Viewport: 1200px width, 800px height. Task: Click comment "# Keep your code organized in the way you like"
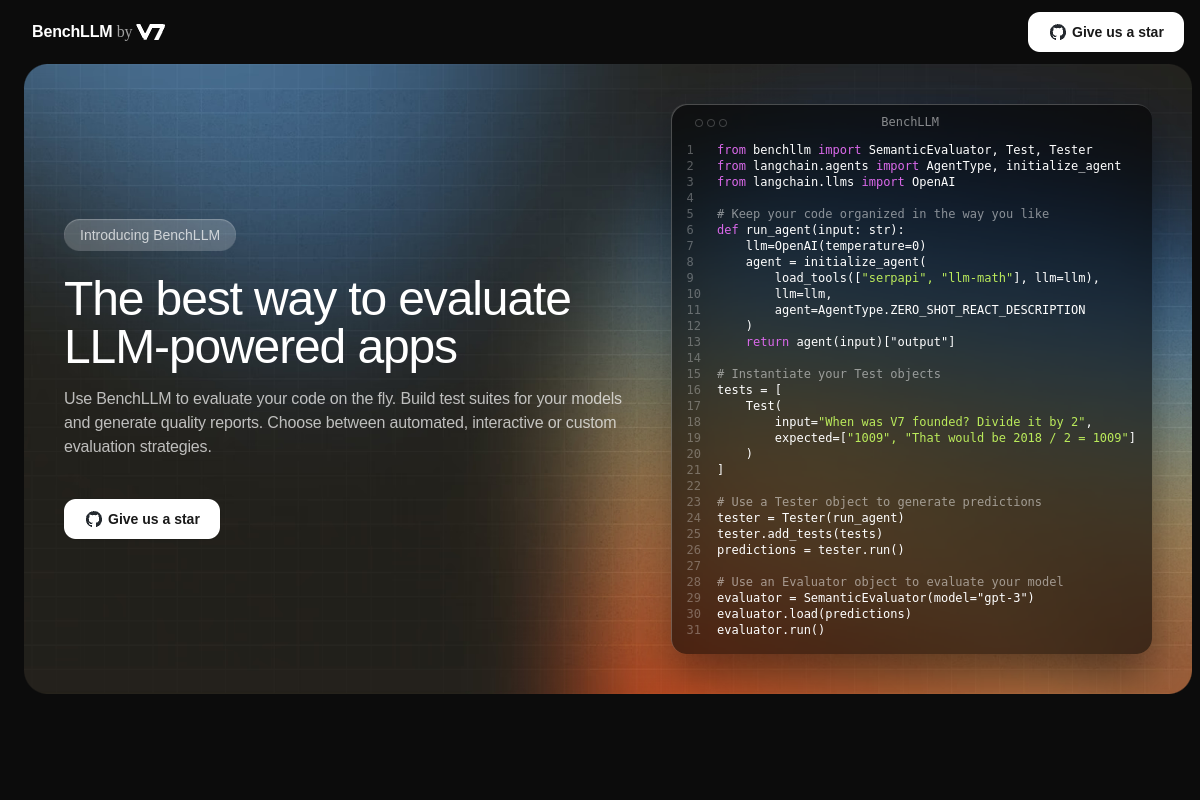coord(883,214)
